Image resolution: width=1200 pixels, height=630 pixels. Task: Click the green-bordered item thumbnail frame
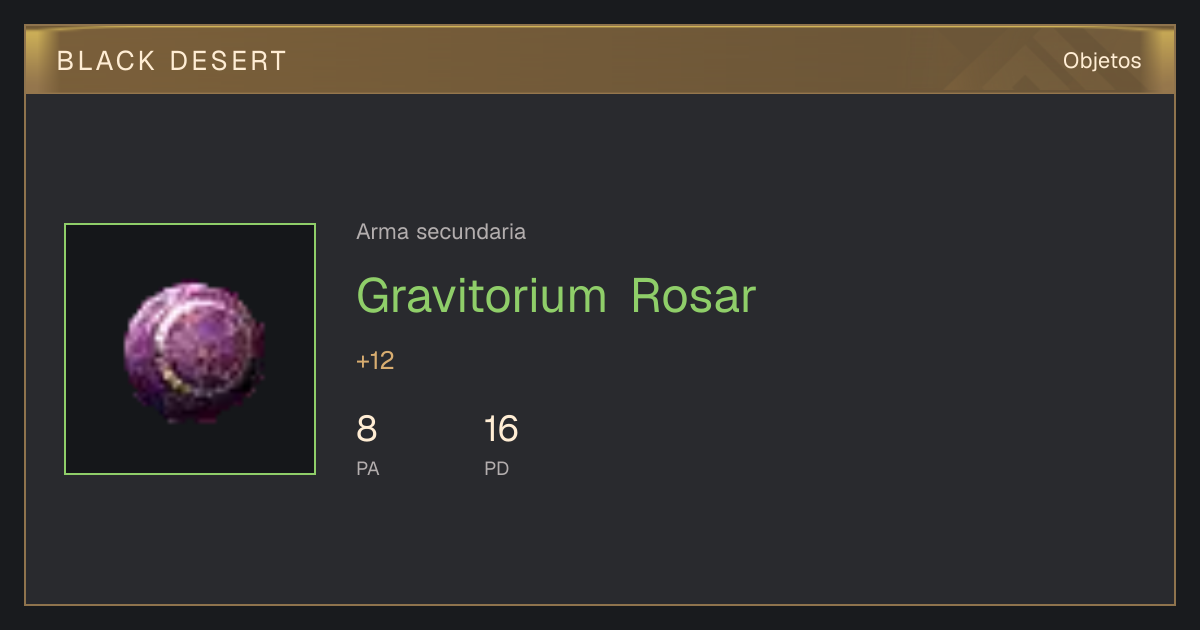190,349
